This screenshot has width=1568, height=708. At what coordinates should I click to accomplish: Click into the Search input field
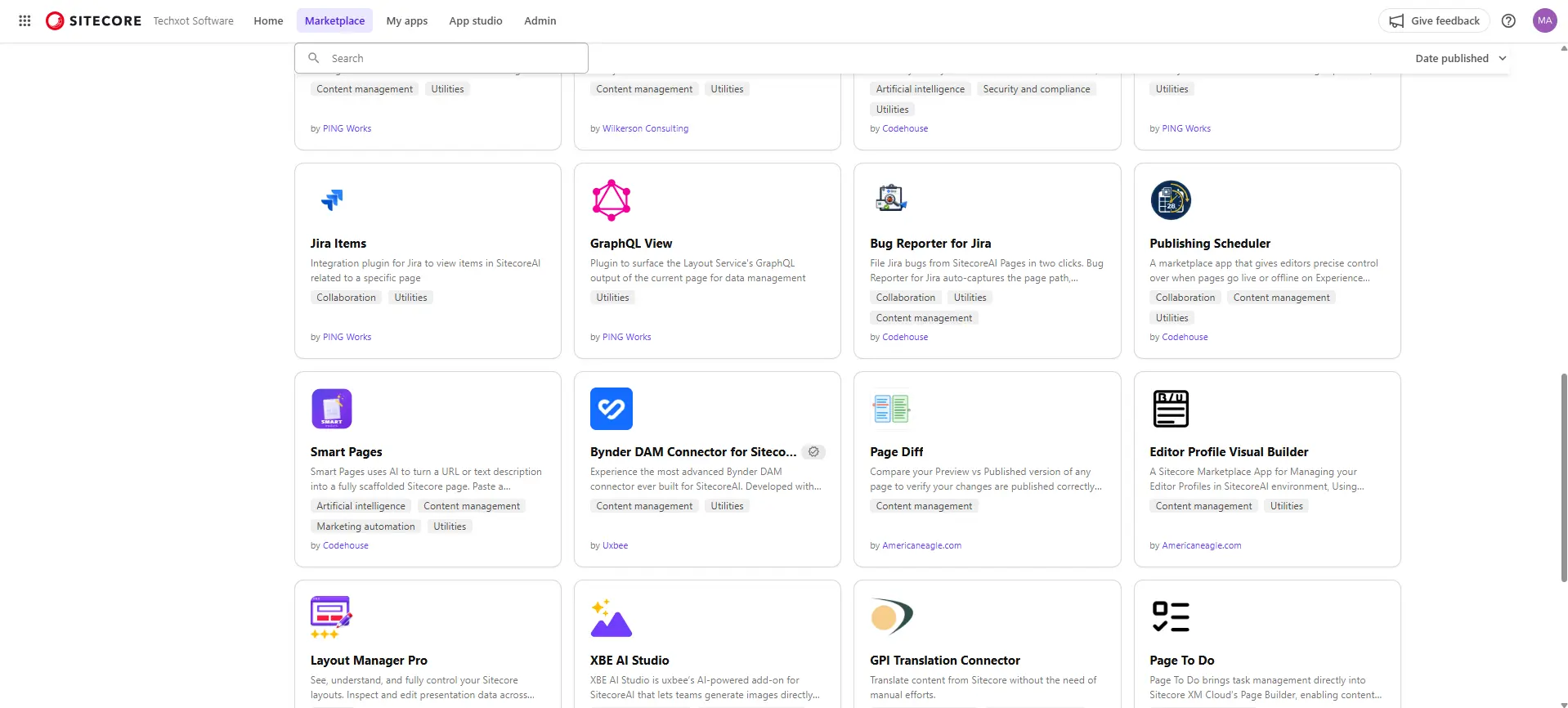pos(441,58)
